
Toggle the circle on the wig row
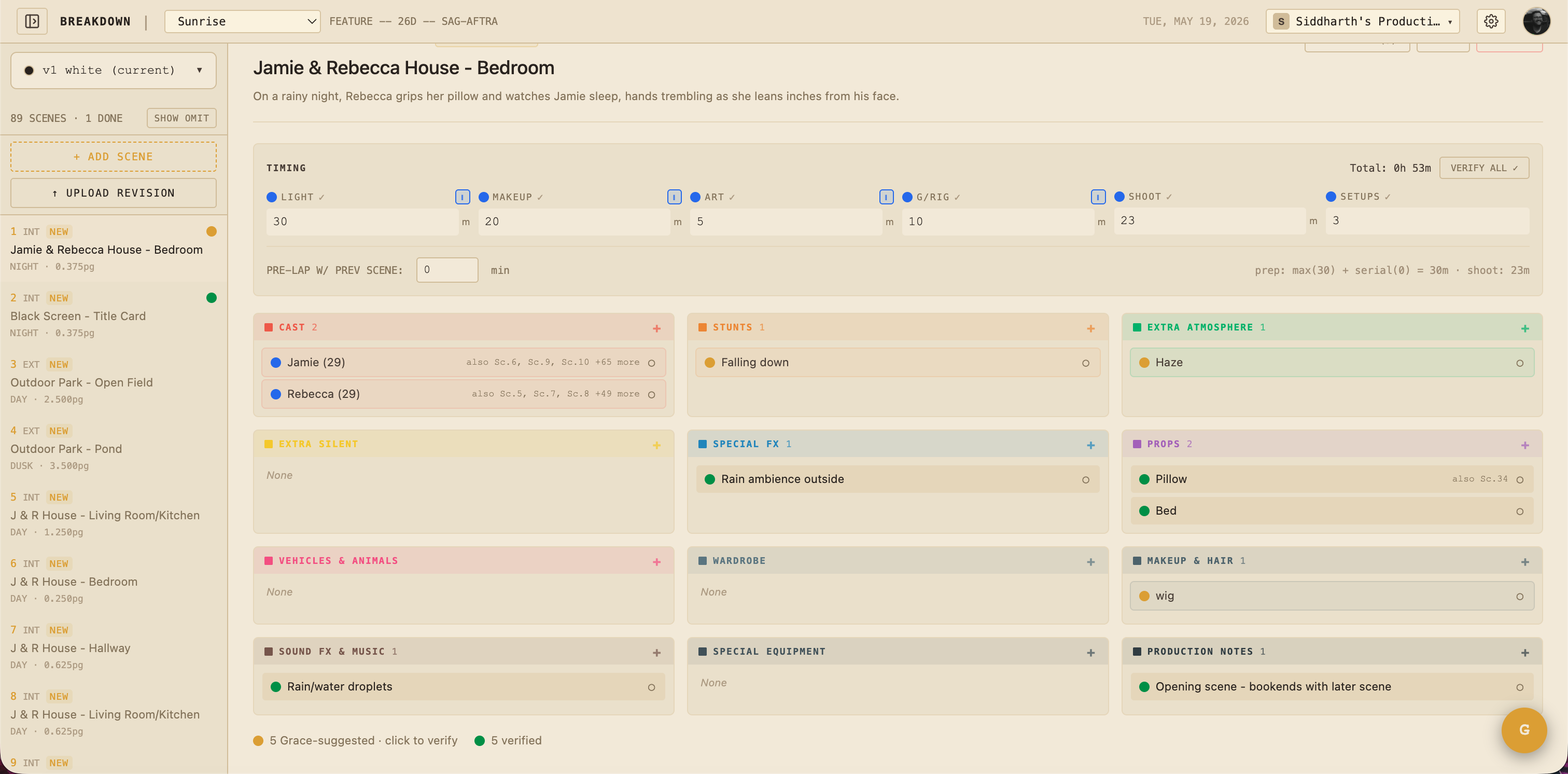(1519, 597)
